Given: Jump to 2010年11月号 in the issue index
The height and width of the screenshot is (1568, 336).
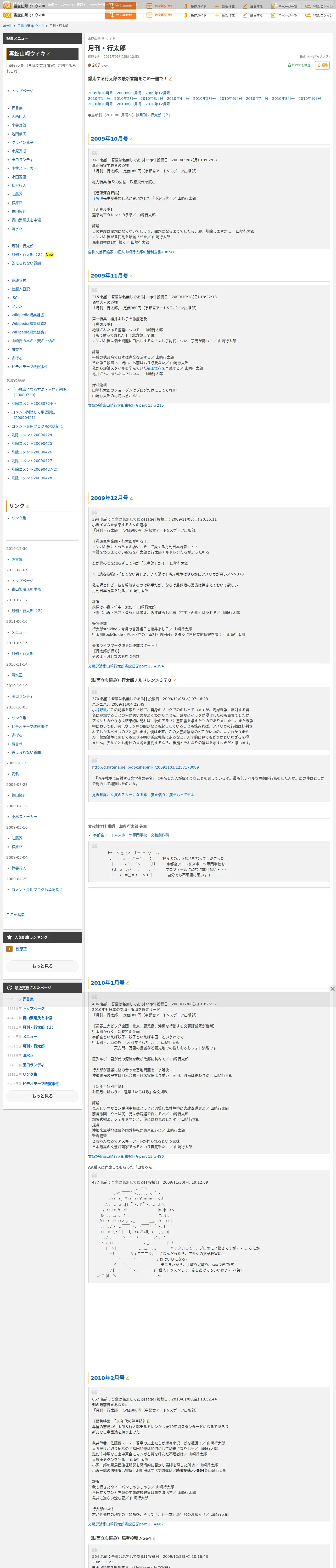Looking at the screenshot, I should 129,104.
